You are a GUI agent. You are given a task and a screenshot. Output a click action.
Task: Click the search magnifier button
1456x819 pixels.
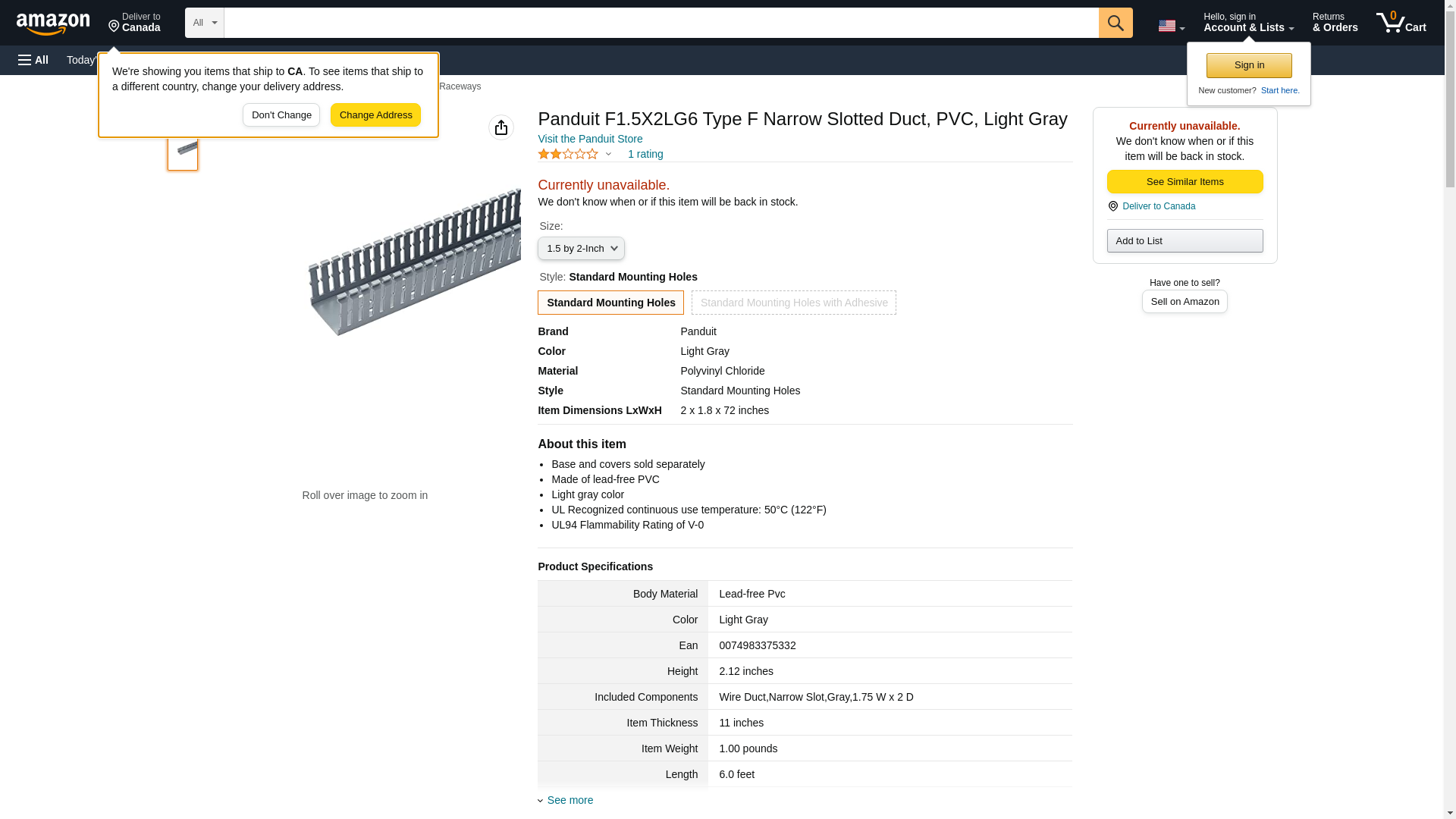pyautogui.click(x=1115, y=23)
